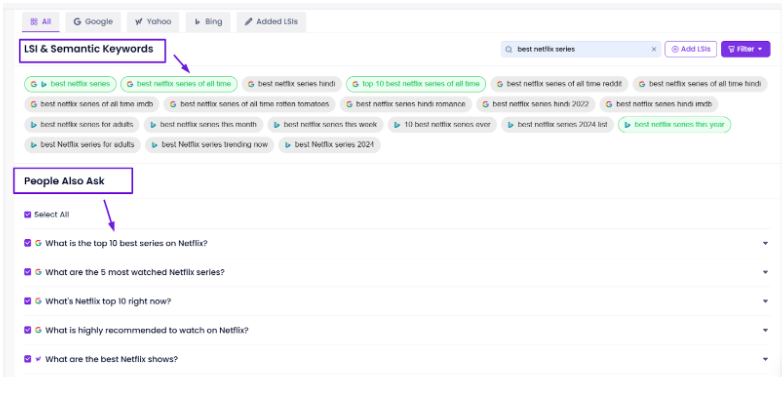The width and height of the screenshot is (782, 415).
Task: Click the magnifier icon in search box
Action: [509, 49]
